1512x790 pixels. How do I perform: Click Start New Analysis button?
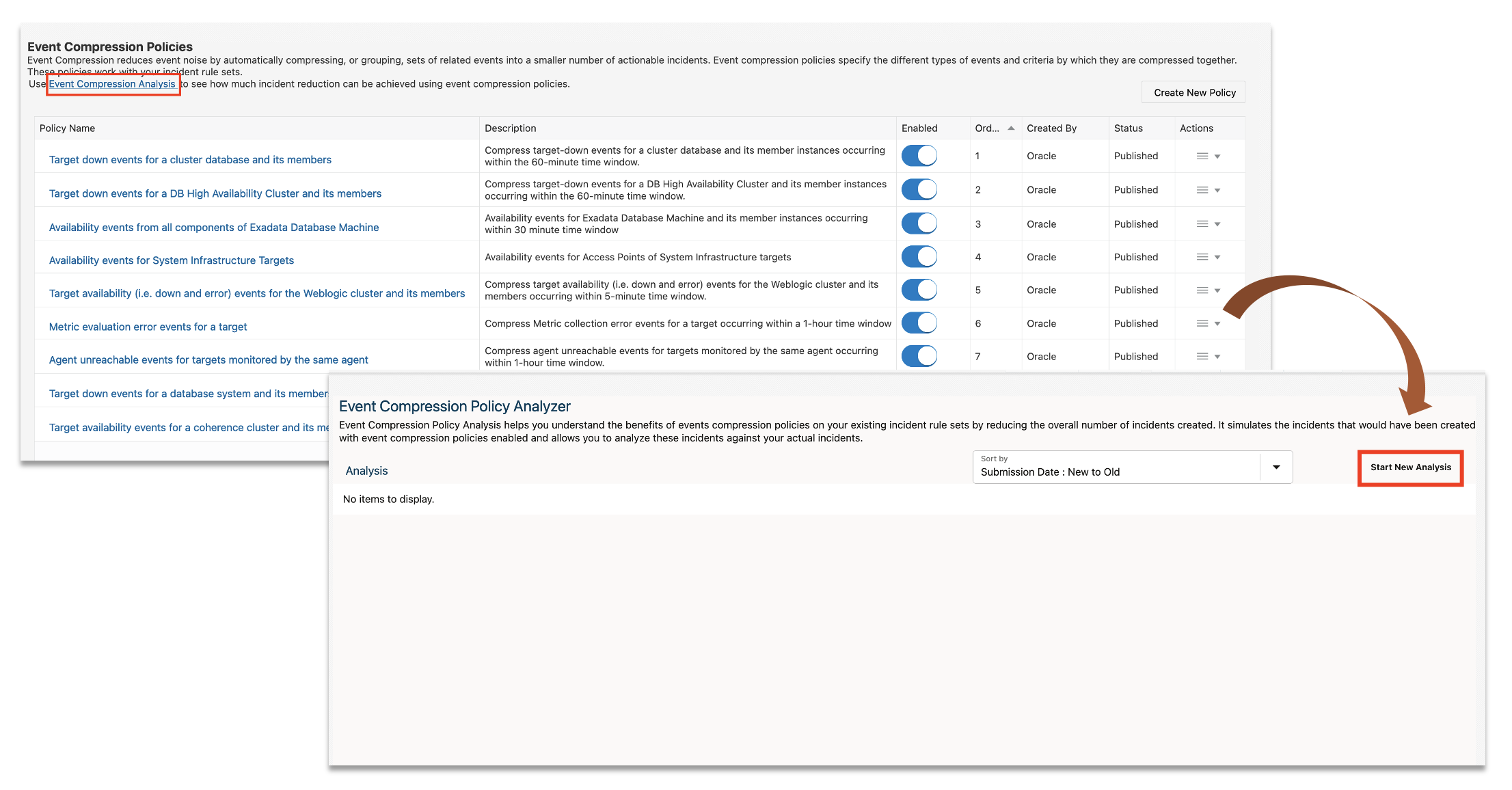(1409, 467)
